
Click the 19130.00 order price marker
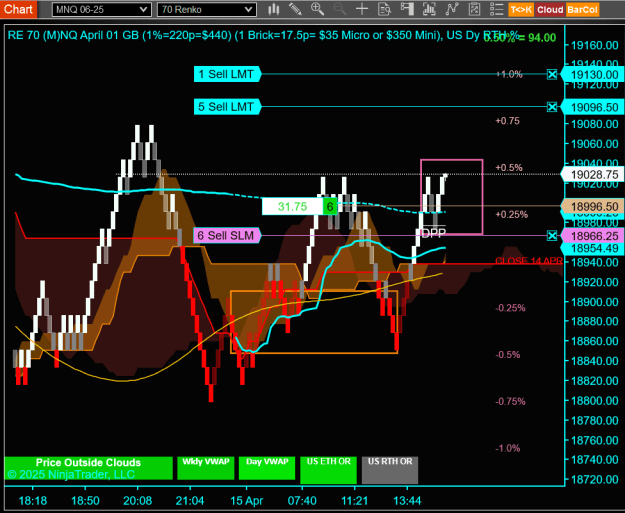pos(594,75)
